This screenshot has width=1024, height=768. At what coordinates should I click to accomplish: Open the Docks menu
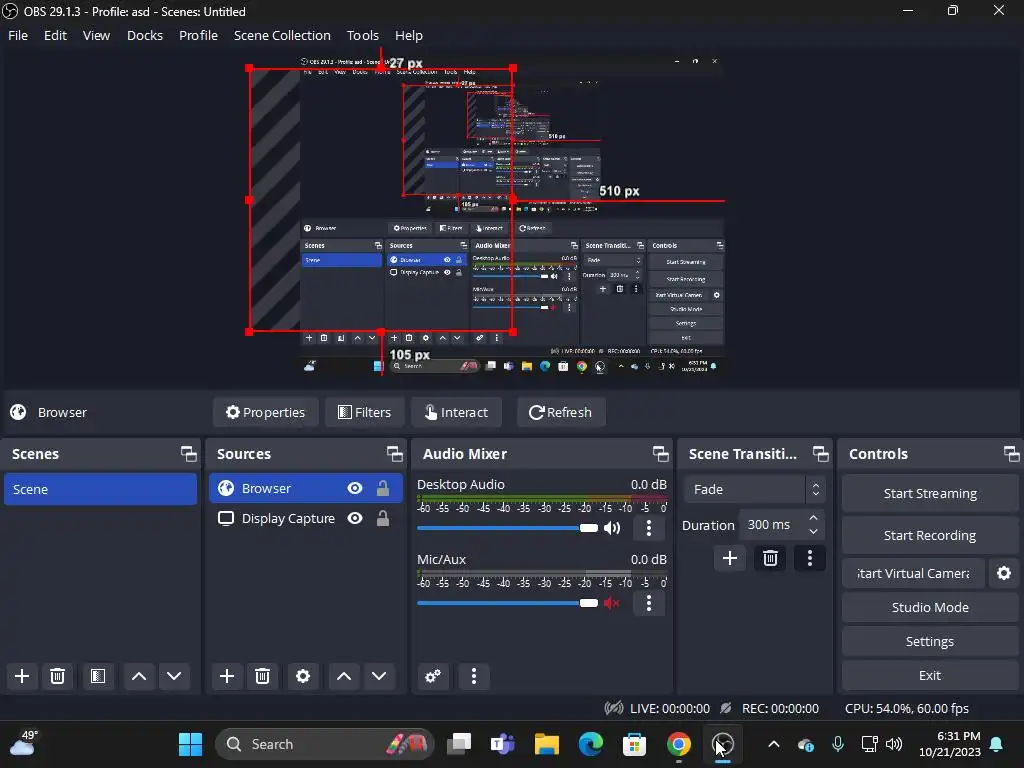(145, 35)
